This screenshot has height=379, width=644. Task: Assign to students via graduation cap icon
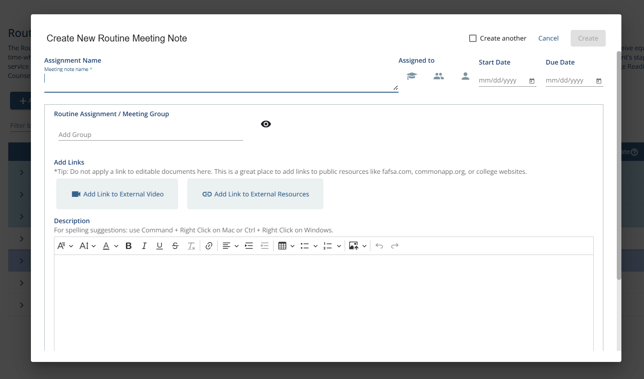pyautogui.click(x=412, y=76)
